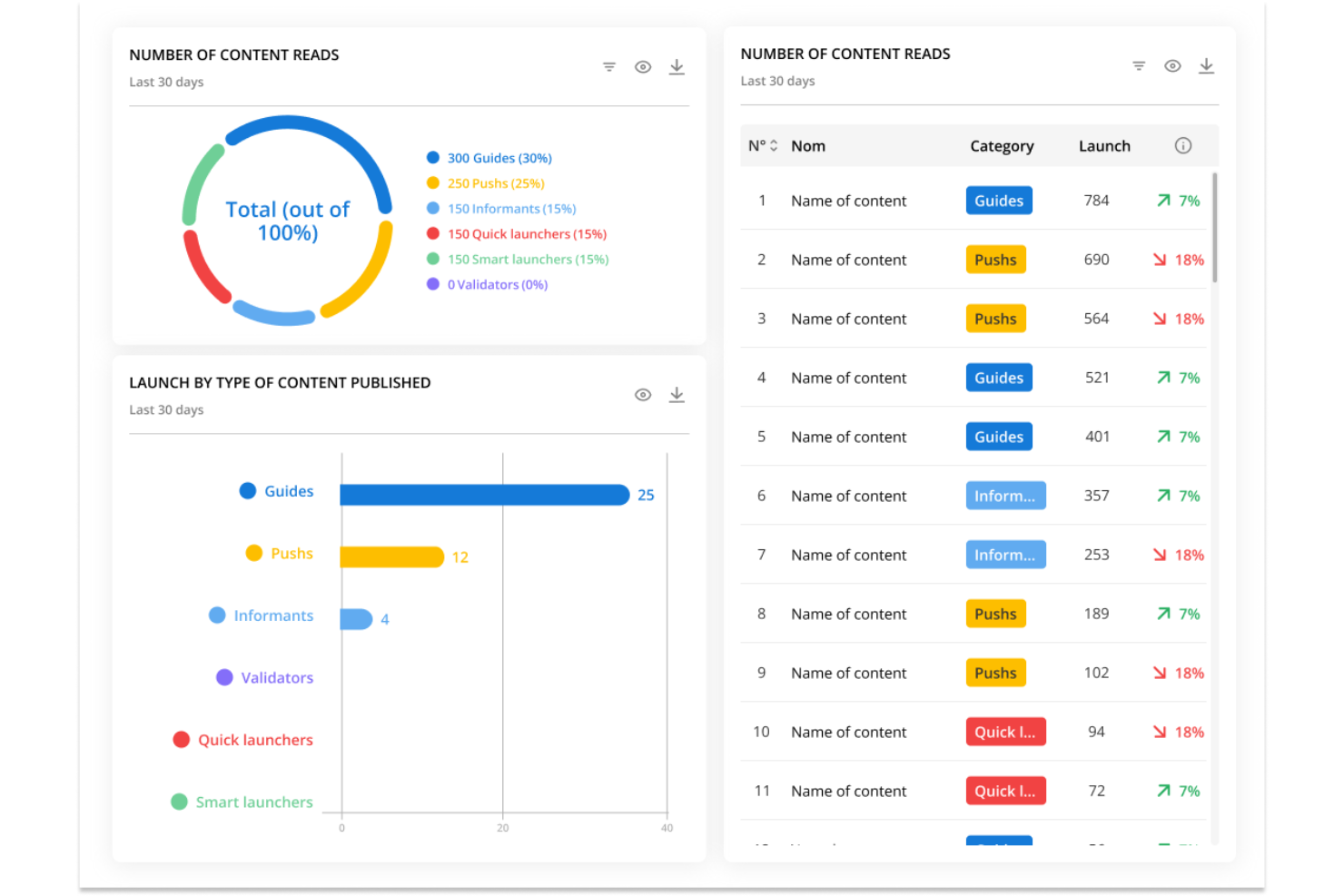Viewport: 1344px width, 896px height.
Task: Click the up-trend arrow in row 4
Action: pos(1163,378)
